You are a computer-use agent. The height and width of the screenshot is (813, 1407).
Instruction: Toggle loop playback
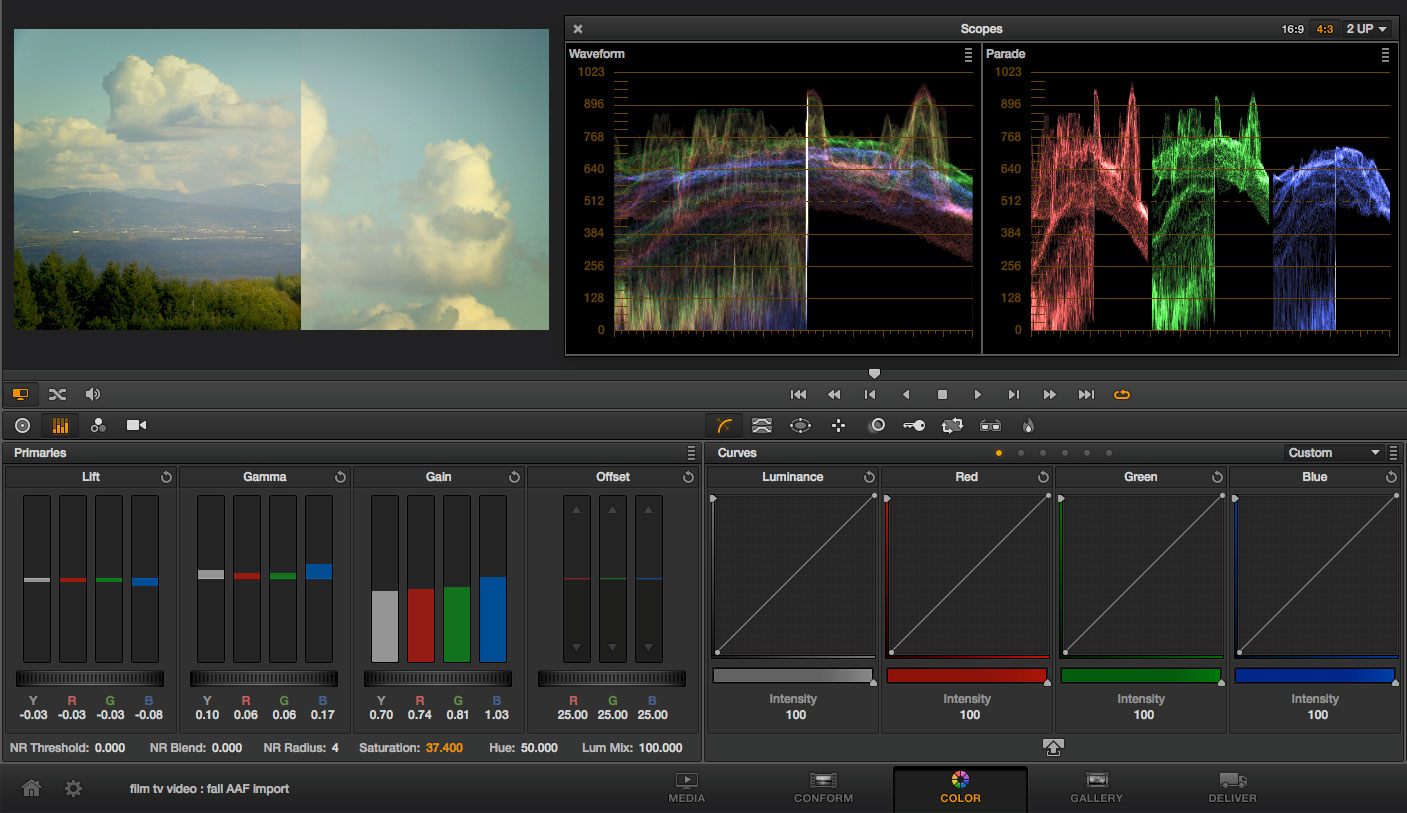(x=1121, y=395)
